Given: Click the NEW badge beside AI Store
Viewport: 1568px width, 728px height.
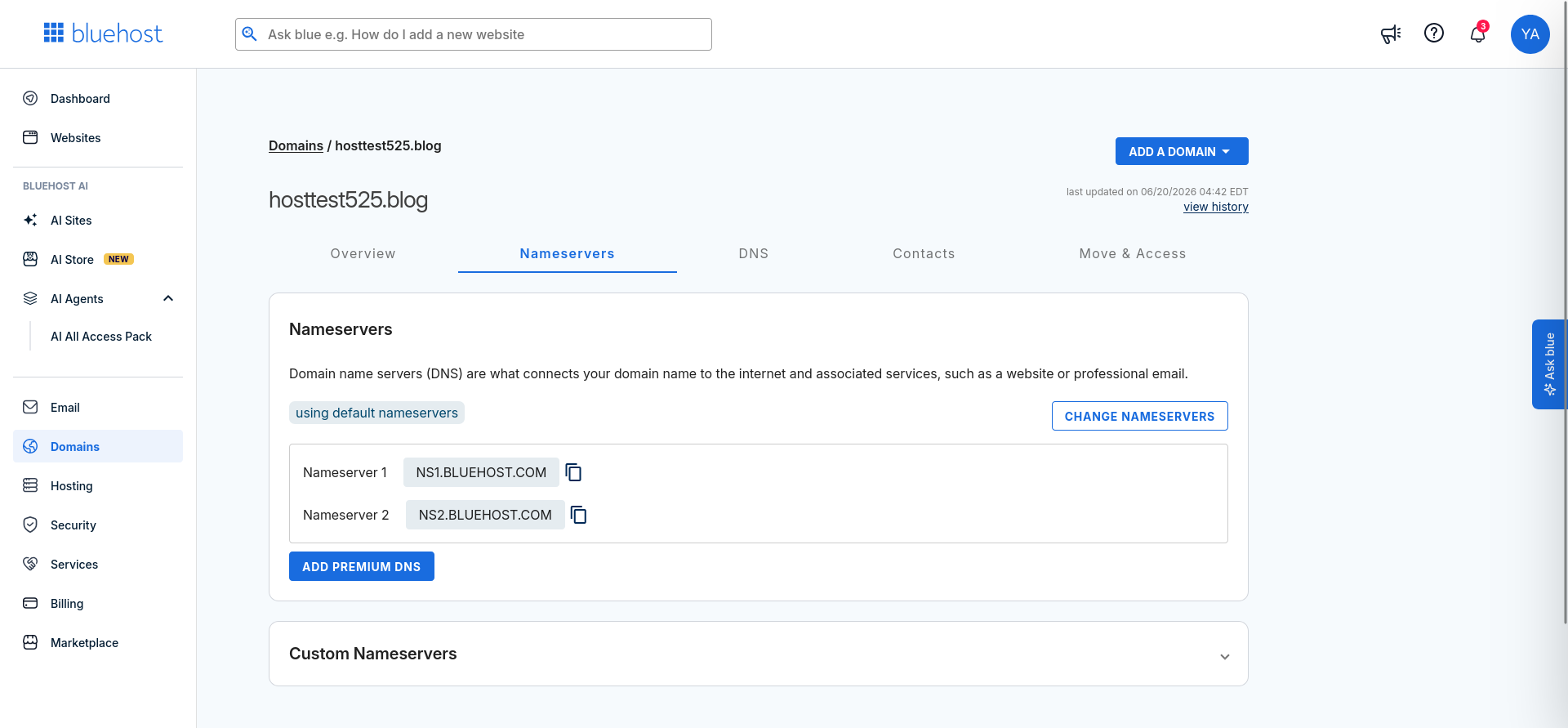Looking at the screenshot, I should (x=118, y=259).
